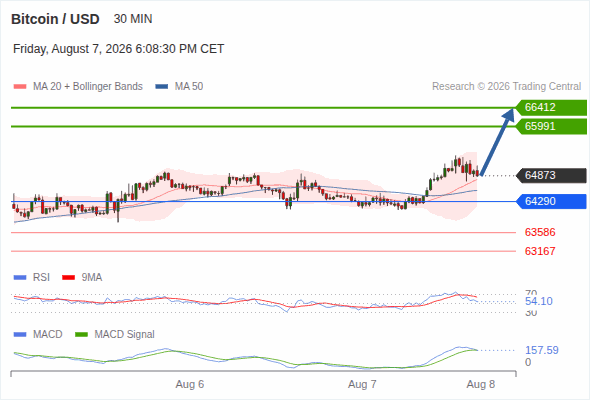Click the RSI legend label
The image size is (590, 400).
click(x=41, y=278)
